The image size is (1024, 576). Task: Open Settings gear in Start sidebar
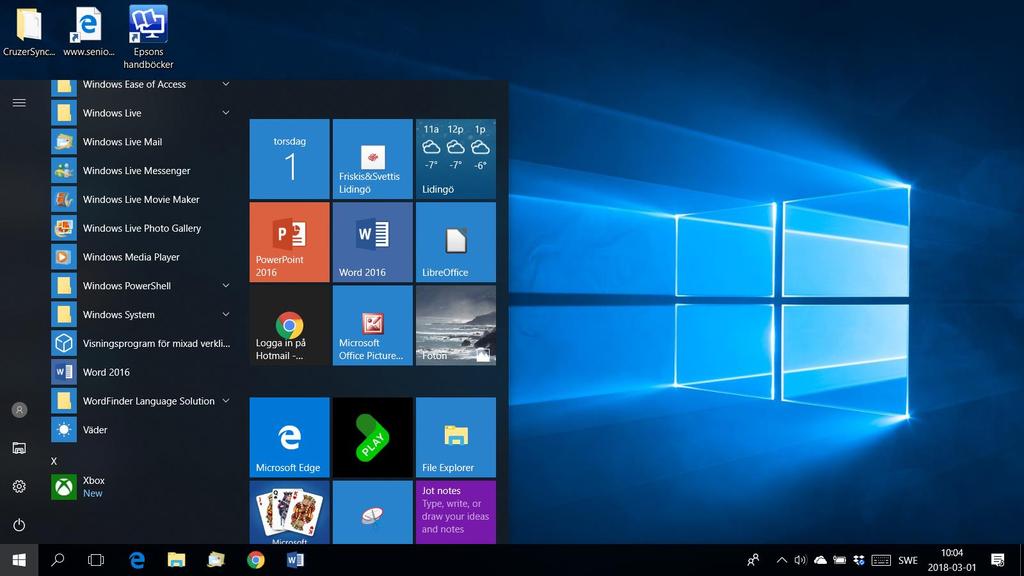[x=19, y=487]
